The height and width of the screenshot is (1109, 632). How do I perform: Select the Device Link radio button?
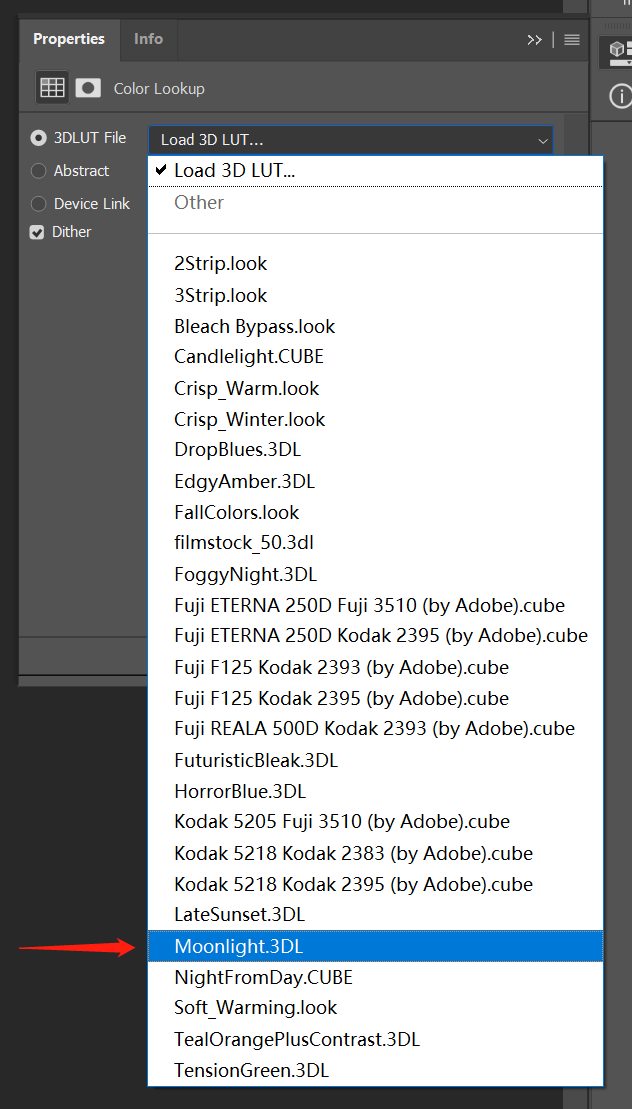[x=39, y=204]
